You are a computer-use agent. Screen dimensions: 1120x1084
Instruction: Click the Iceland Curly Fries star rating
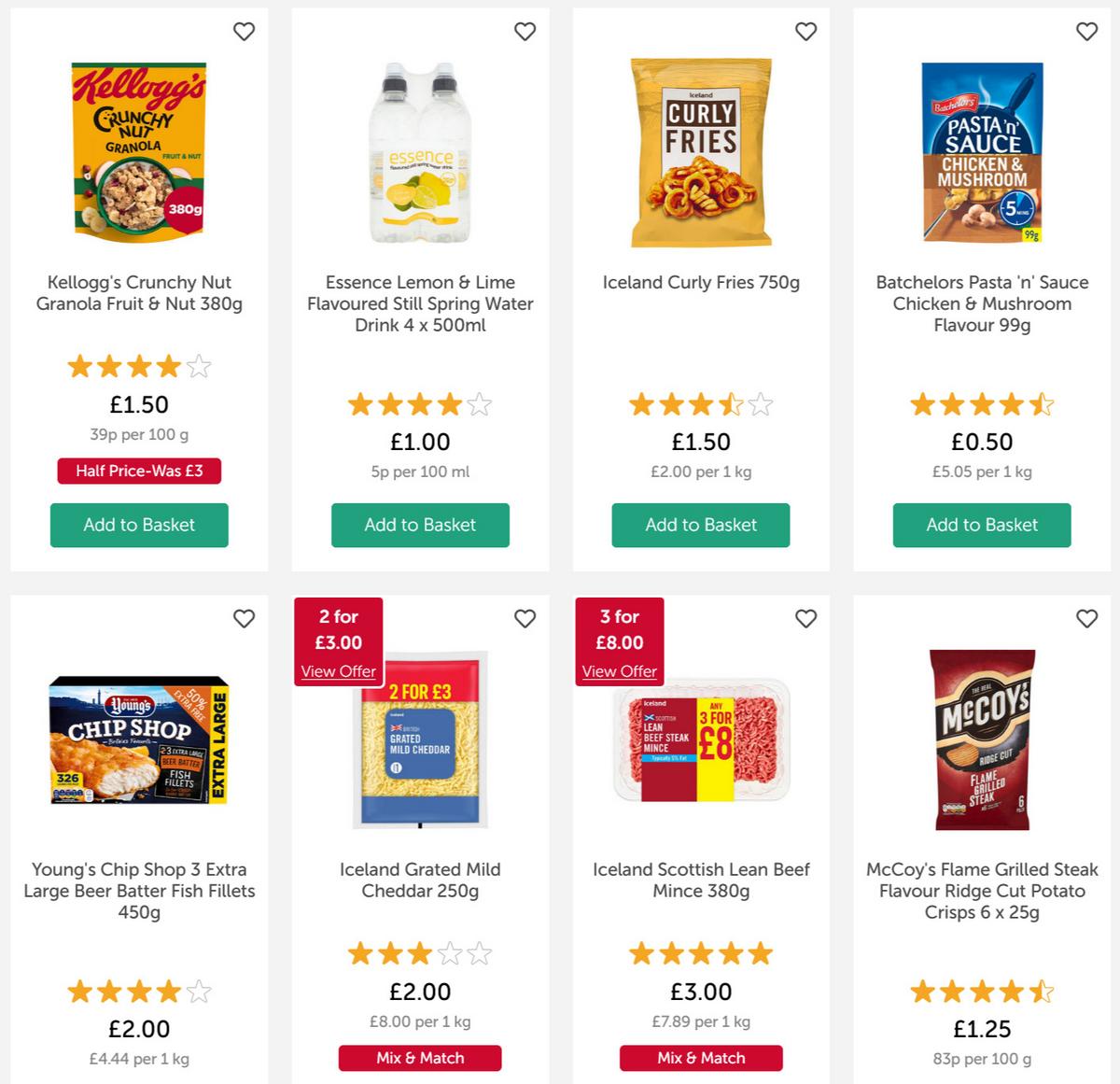tap(701, 404)
